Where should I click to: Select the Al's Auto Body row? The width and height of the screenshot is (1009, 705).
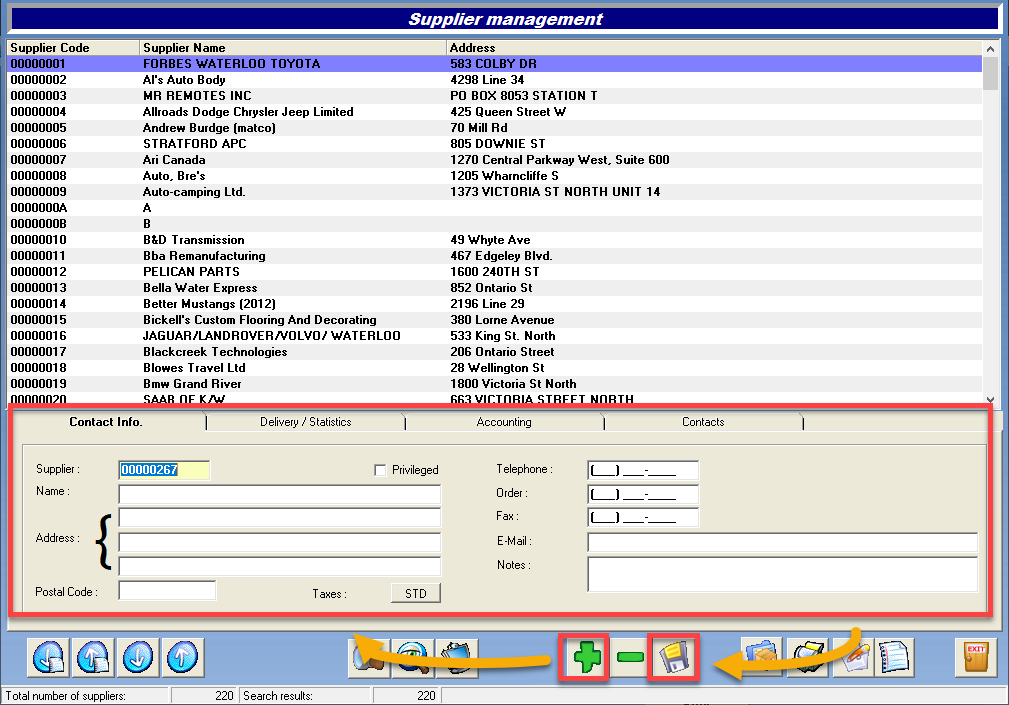pyautogui.click(x=494, y=80)
